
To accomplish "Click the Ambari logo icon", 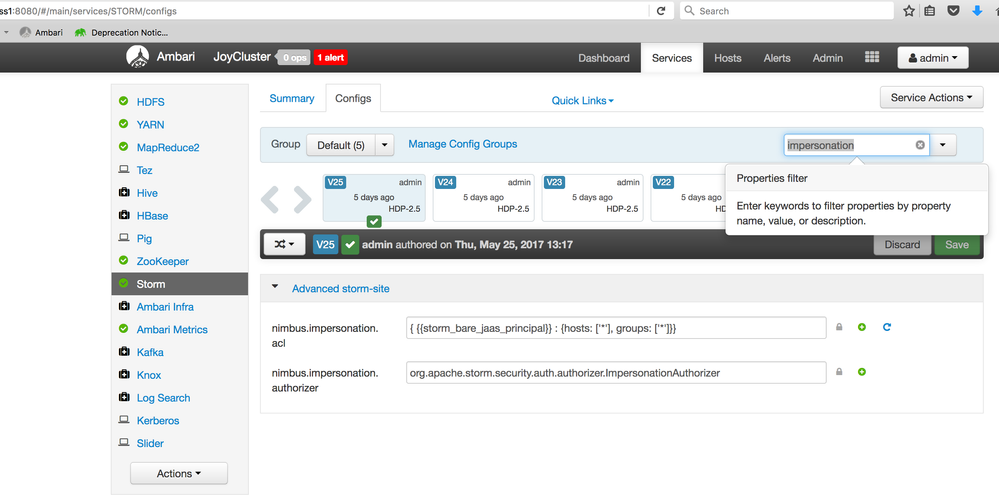I will 138,57.
